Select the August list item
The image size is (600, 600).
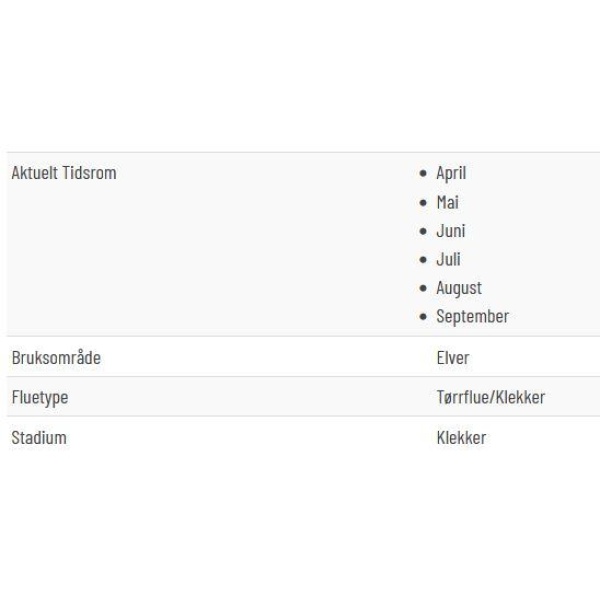coord(459,288)
